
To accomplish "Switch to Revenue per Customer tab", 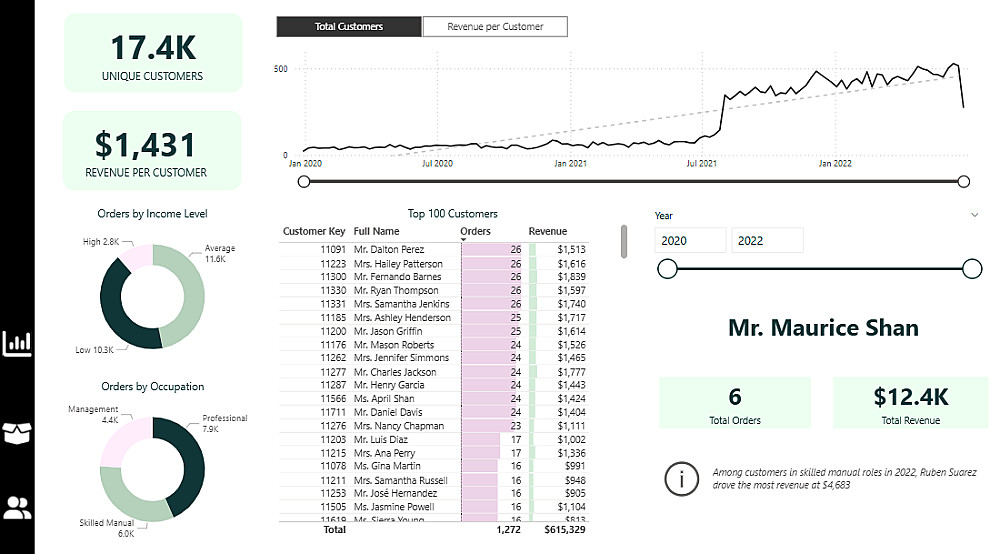I will click(x=495, y=27).
